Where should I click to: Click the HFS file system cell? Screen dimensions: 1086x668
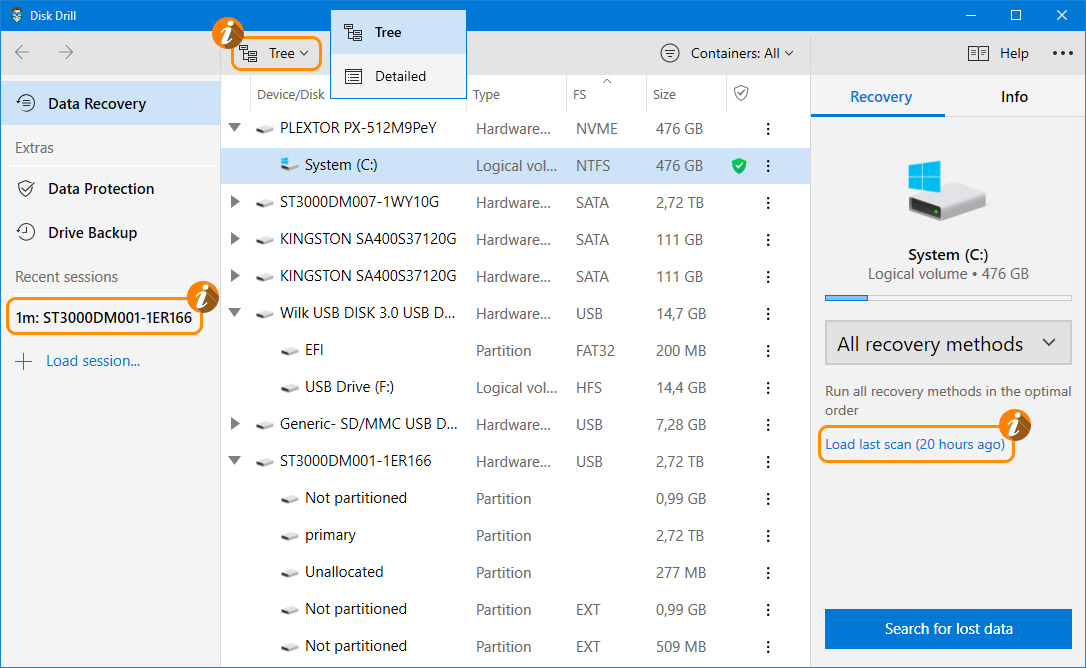pyautogui.click(x=589, y=387)
